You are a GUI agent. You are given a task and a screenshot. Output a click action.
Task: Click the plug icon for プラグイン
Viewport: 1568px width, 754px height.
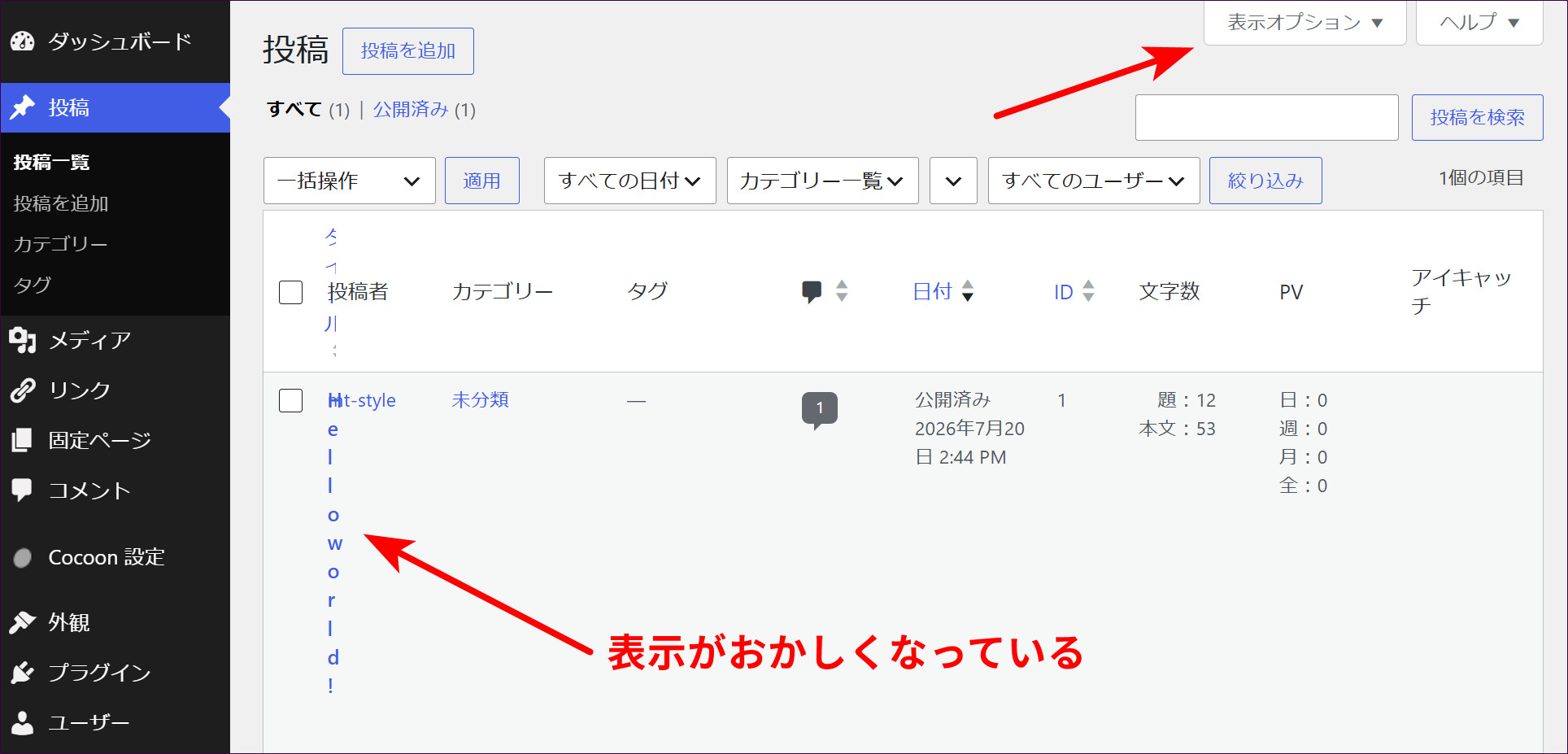click(23, 673)
